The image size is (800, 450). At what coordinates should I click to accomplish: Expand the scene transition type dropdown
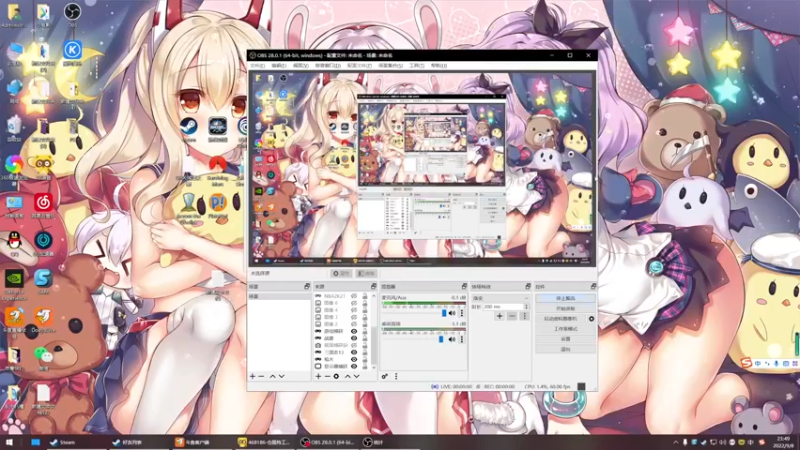[x=500, y=298]
